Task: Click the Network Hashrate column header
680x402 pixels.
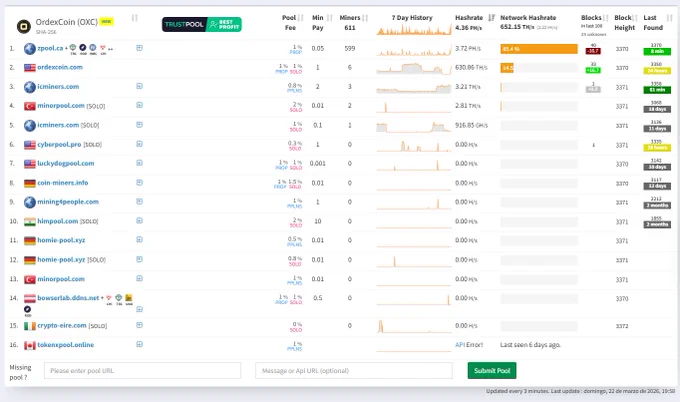Action: (x=528, y=18)
